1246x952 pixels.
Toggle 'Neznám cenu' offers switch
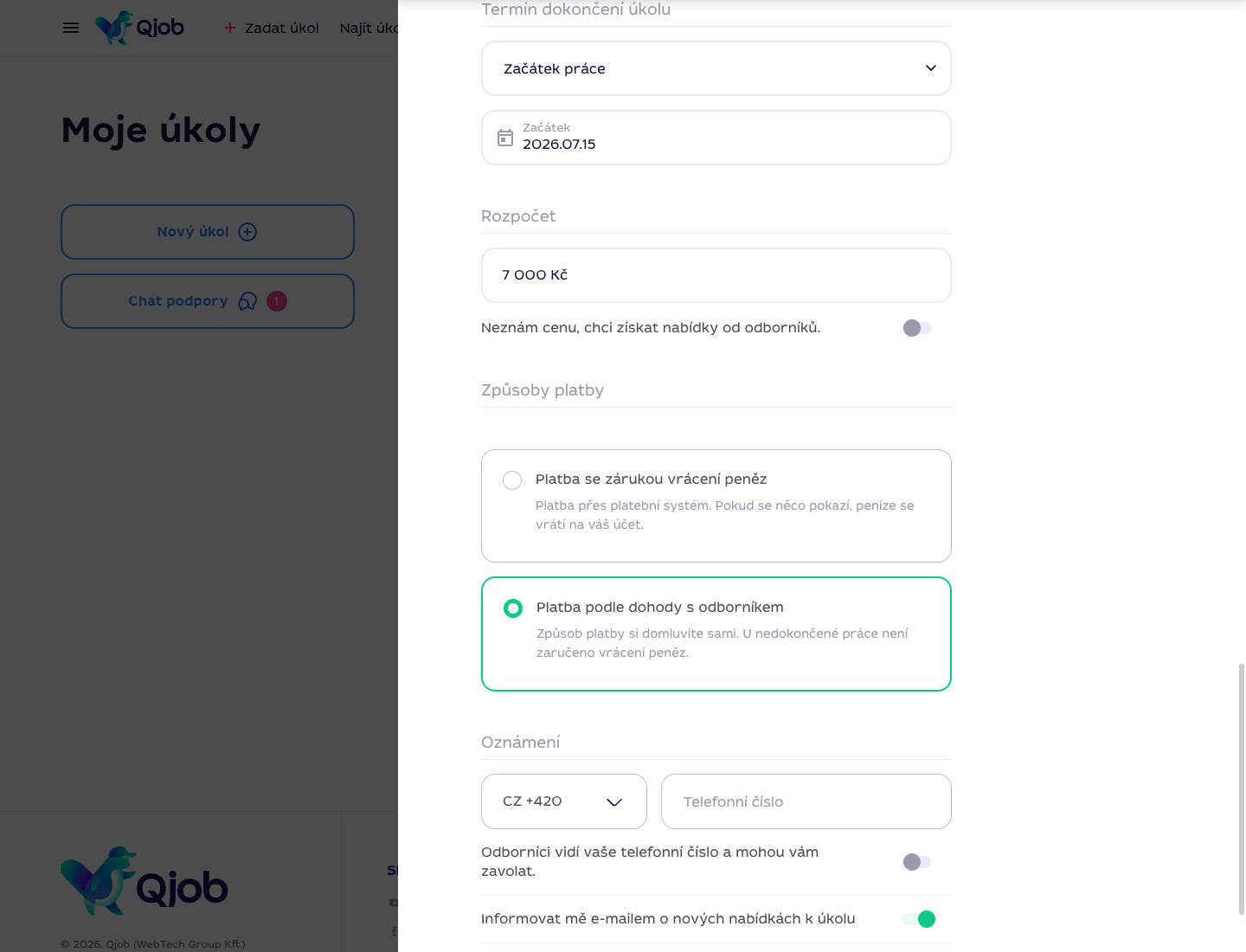click(x=917, y=328)
